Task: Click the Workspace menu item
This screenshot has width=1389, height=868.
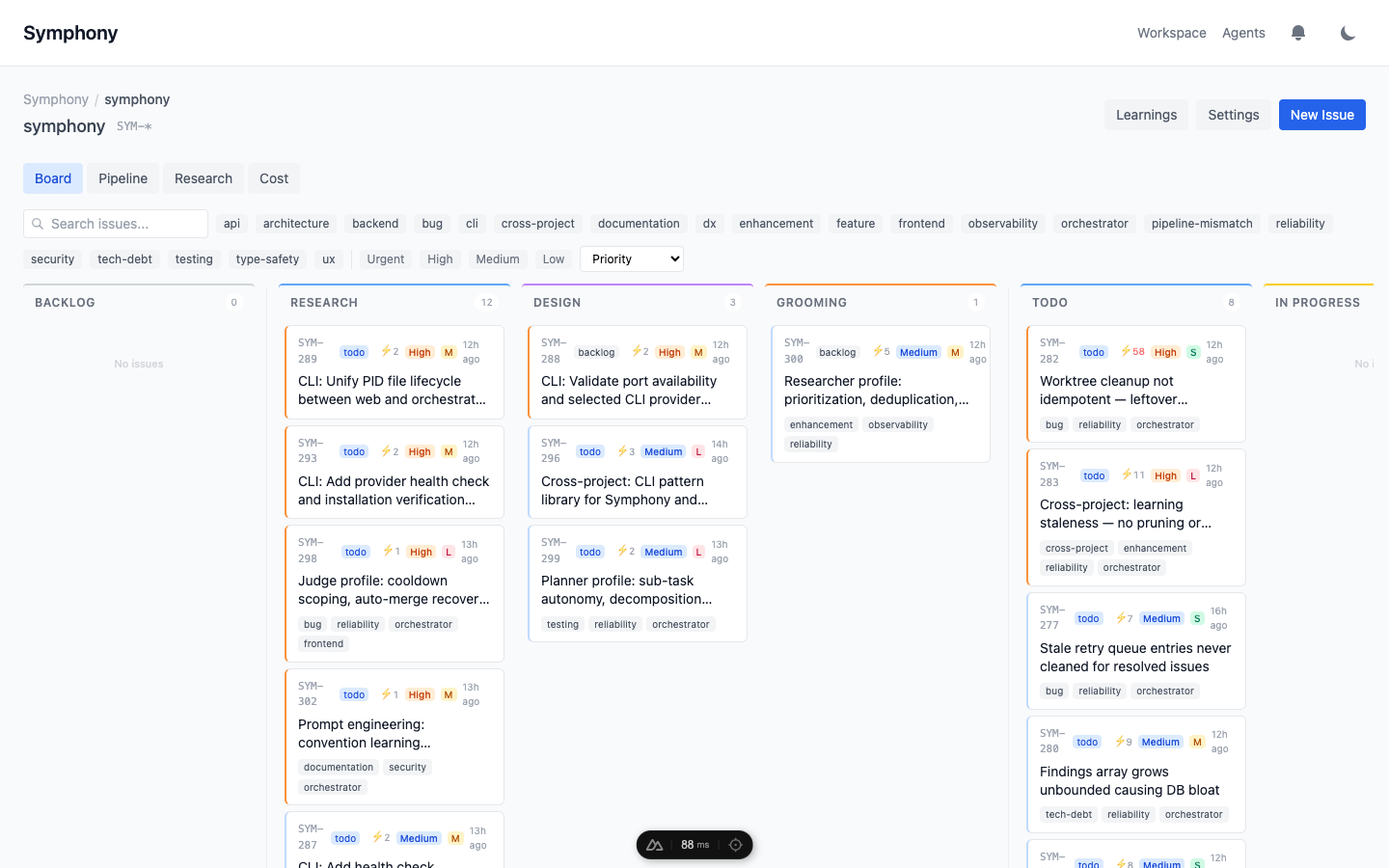Action: 1171,32
